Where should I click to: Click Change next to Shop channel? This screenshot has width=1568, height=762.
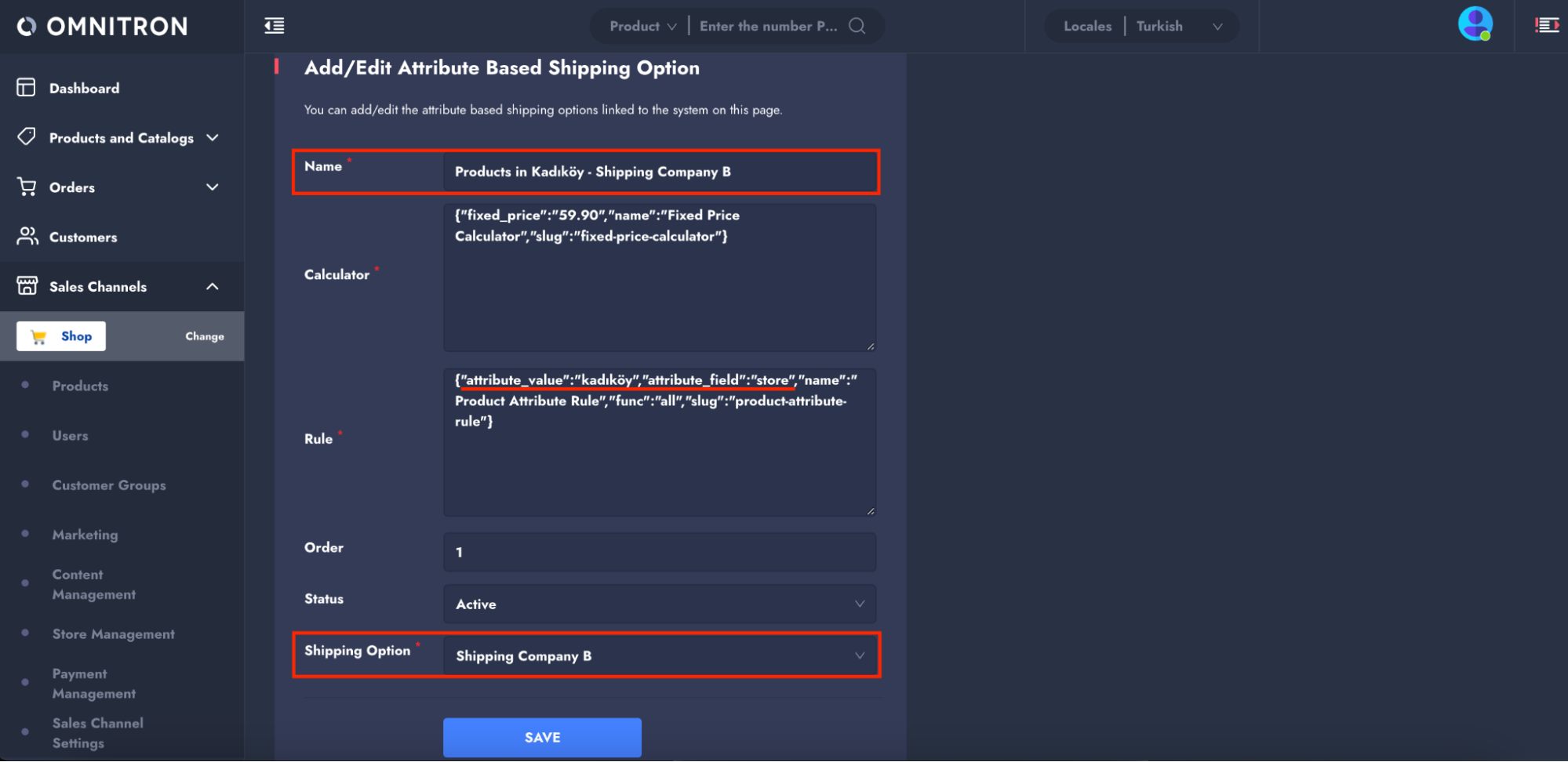coord(205,336)
